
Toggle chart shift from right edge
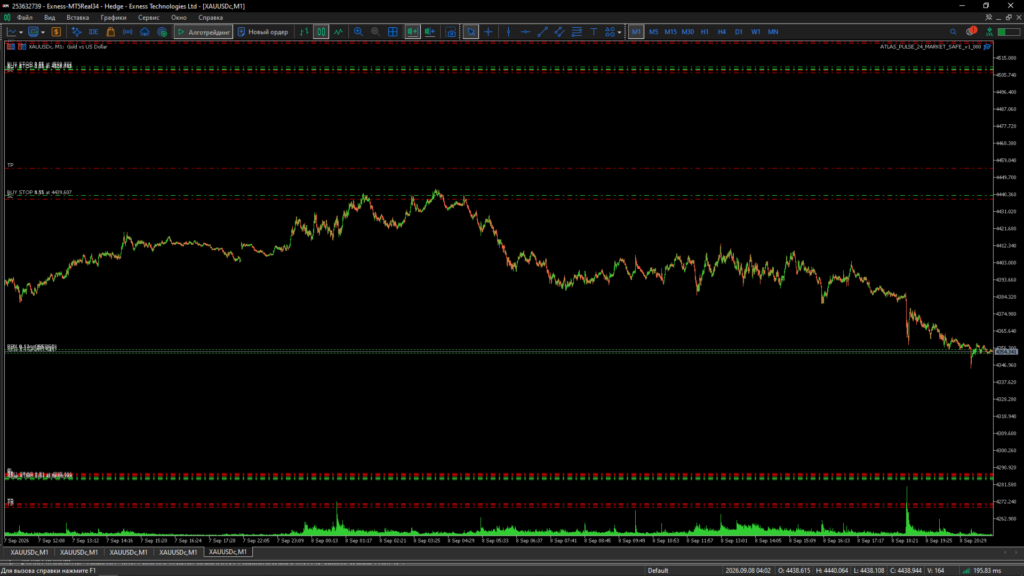[430, 32]
